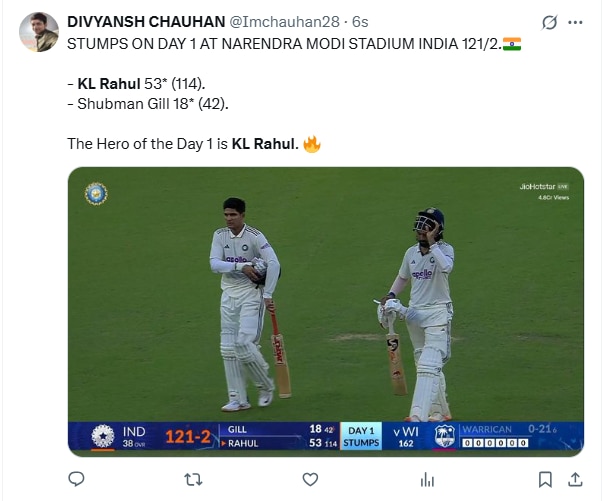The height and width of the screenshot is (501, 602).
Task: Open Divyansh Chauhan's profile picture
Action: [39, 32]
